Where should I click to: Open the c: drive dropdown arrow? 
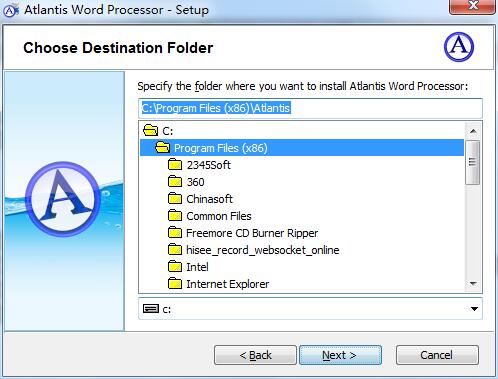click(474, 309)
